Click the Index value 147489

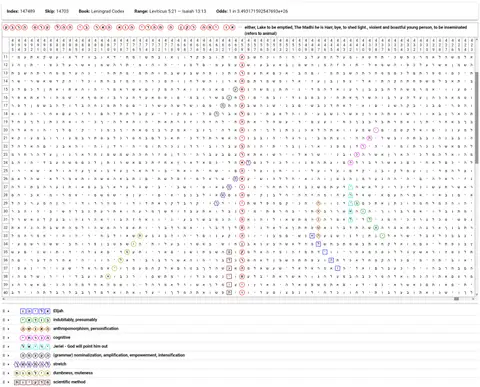click(x=27, y=11)
